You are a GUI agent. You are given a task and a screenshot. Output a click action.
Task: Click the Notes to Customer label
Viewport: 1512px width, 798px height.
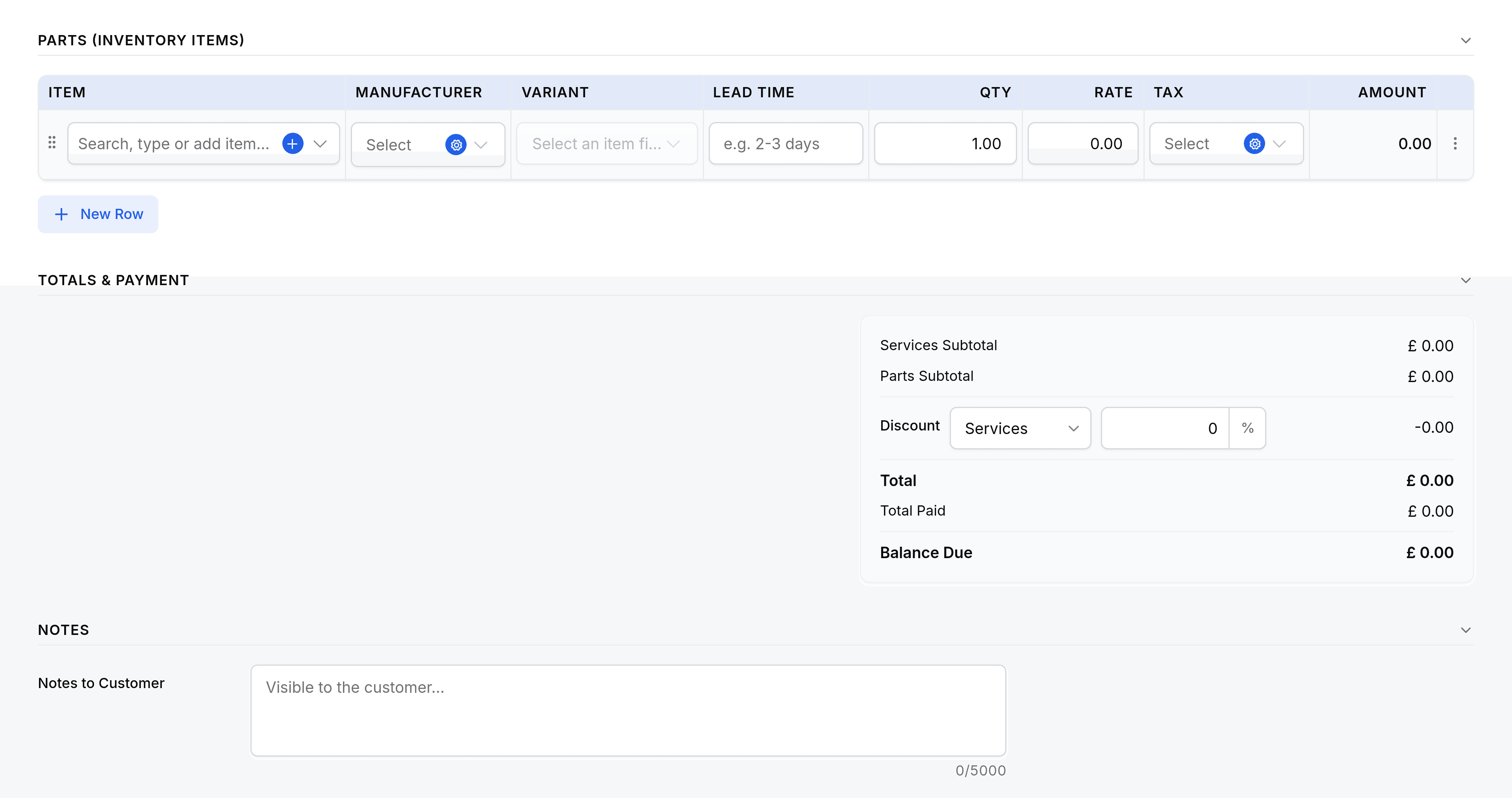pos(101,683)
